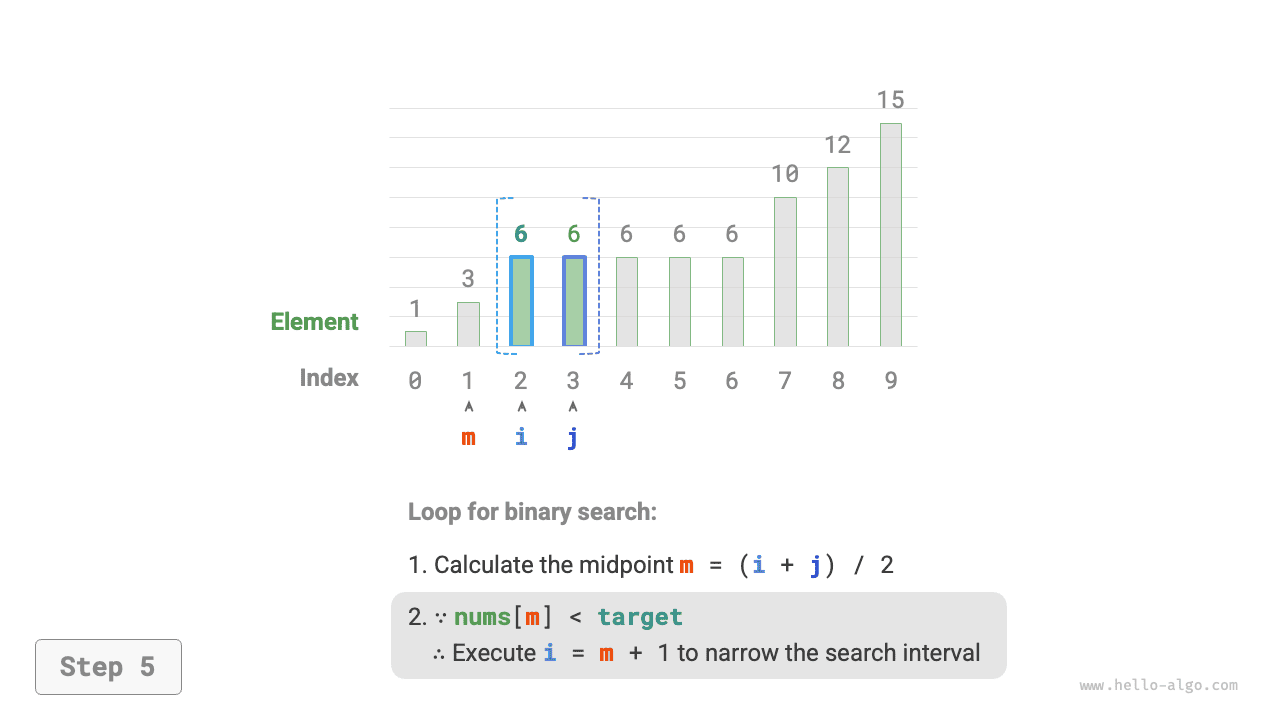
Task: Click the gray Index label
Action: pyautogui.click(x=329, y=378)
